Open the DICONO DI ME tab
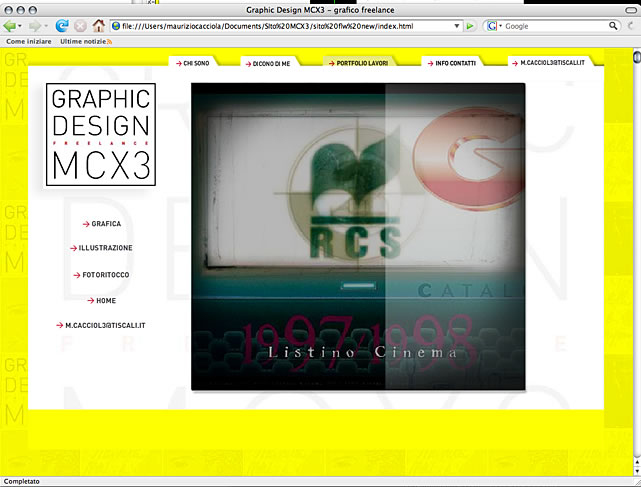Viewport: 641px width, 487px height. point(268,64)
